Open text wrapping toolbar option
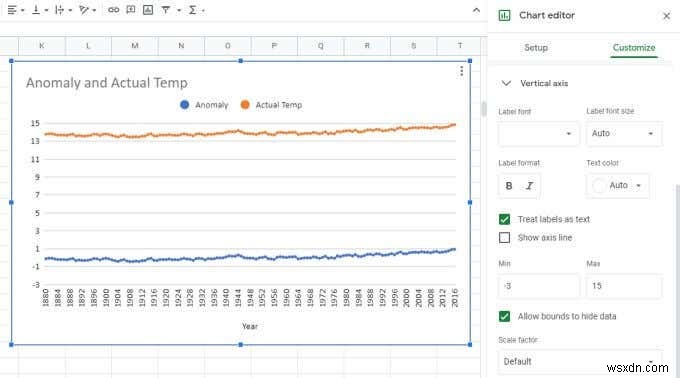 59,10
